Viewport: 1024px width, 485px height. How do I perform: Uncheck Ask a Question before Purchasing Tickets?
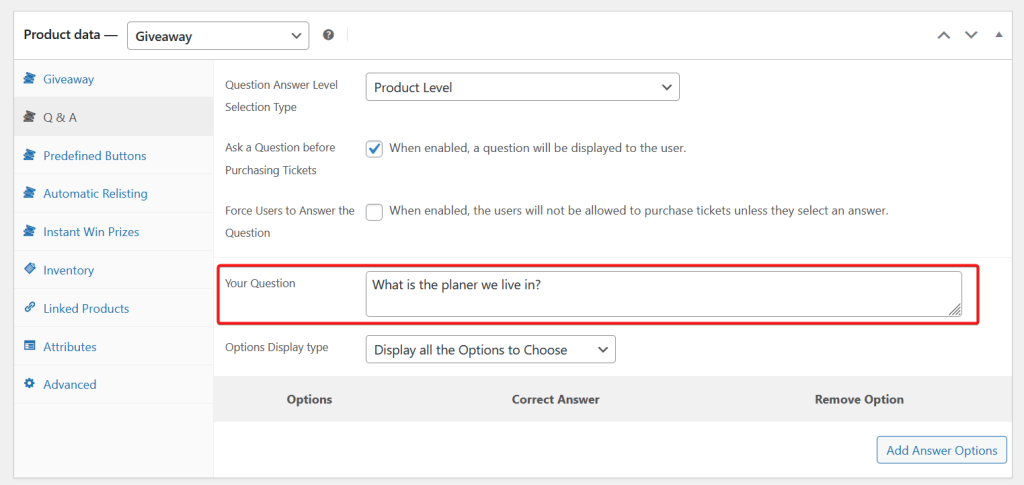(x=374, y=148)
